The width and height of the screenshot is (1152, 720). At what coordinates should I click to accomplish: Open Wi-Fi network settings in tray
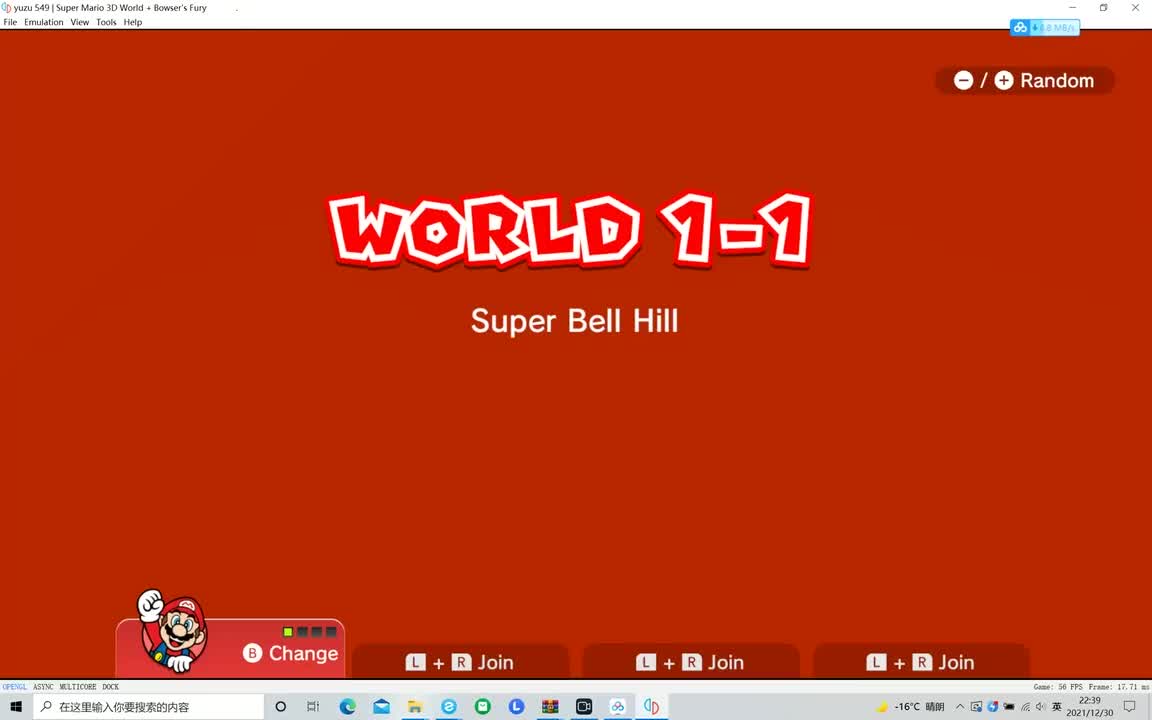coord(1025,706)
